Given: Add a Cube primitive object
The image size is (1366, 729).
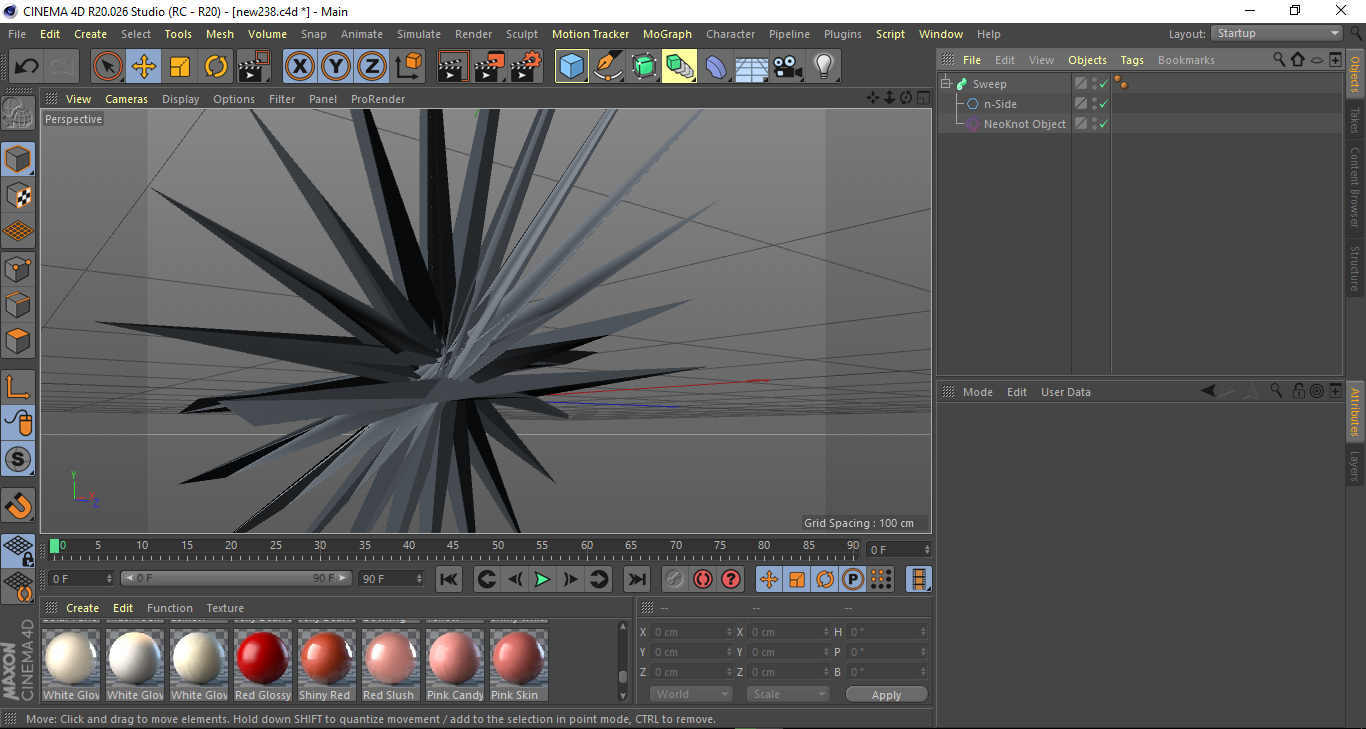Looking at the screenshot, I should 572,67.
